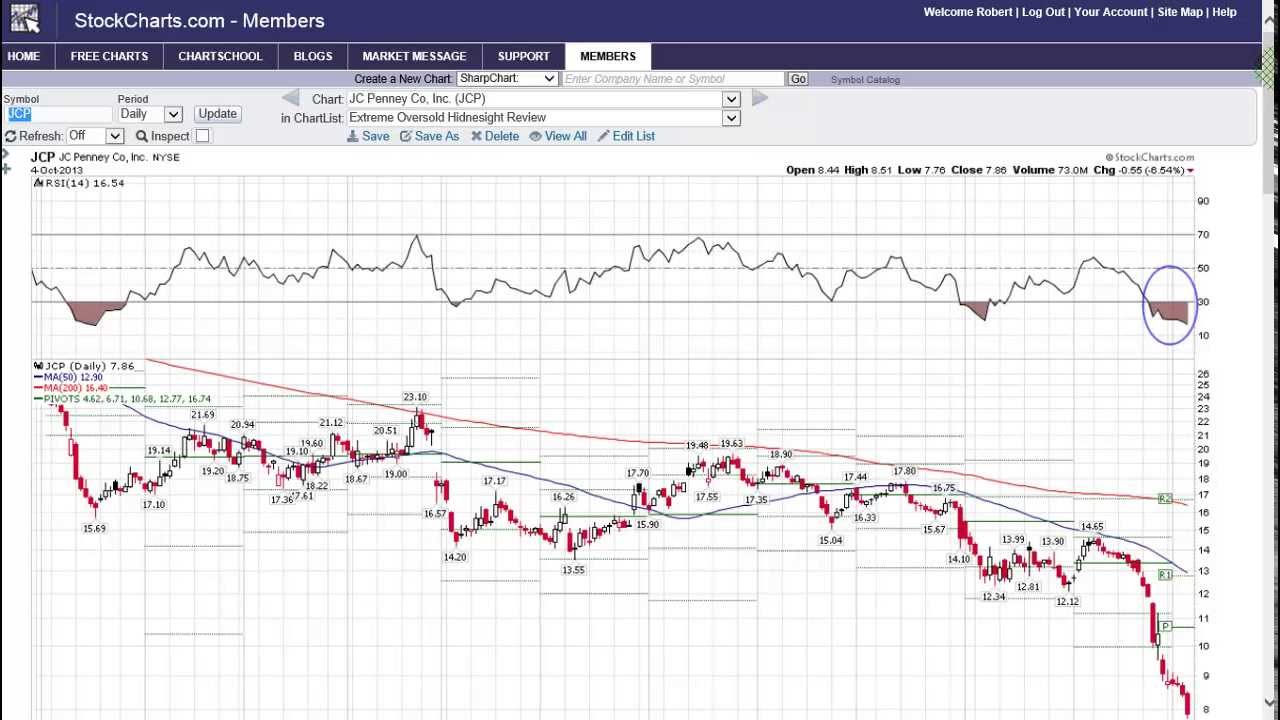Go to the CHARTSCHOOL tab
The width and height of the screenshot is (1280, 720).
220,56
